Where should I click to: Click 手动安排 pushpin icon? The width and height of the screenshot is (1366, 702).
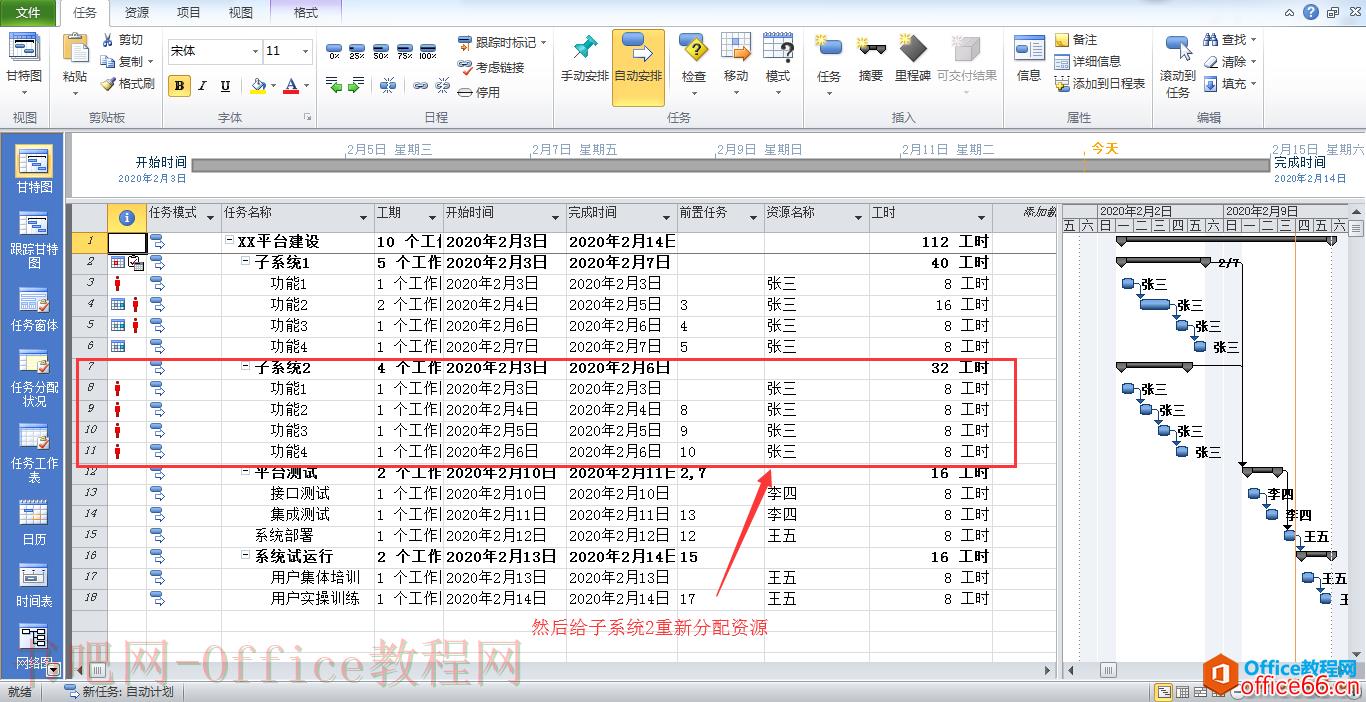[x=584, y=48]
